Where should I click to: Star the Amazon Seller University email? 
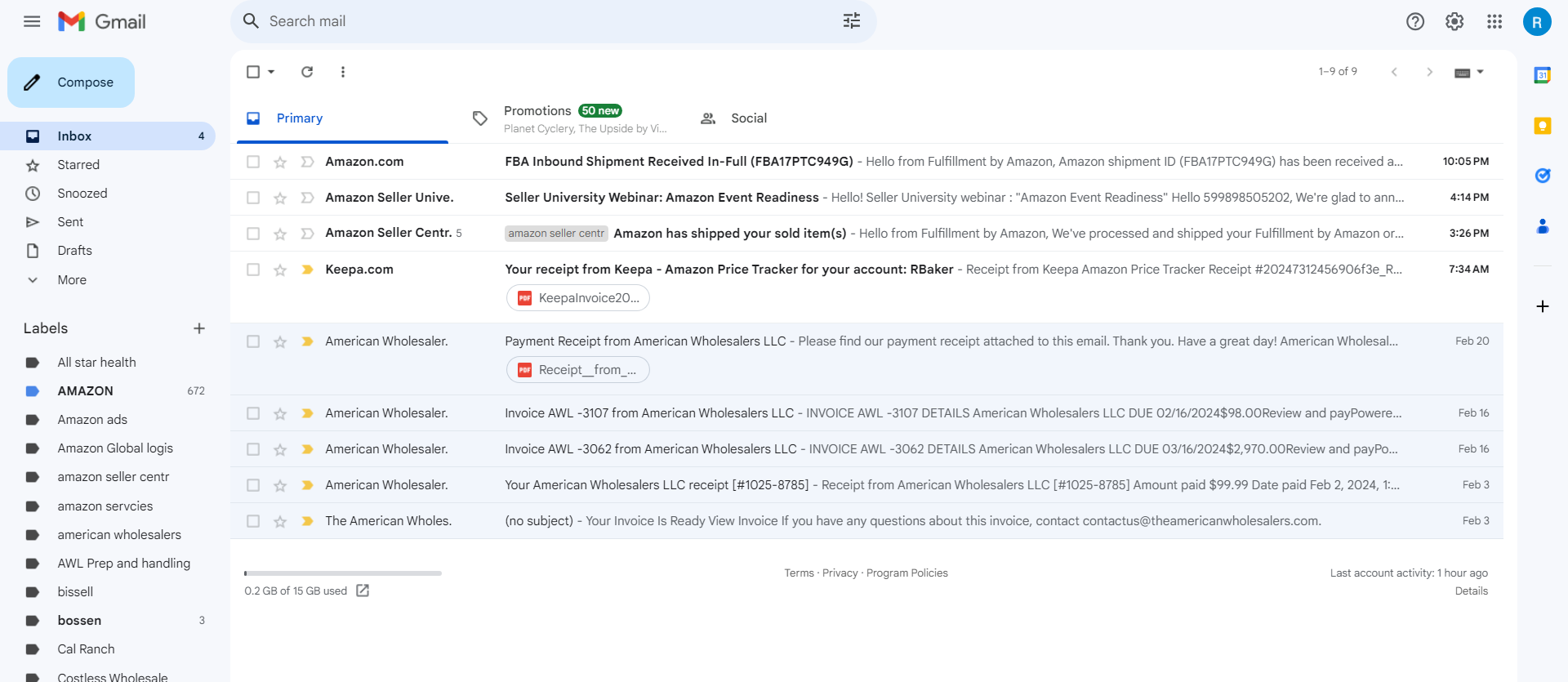280,198
